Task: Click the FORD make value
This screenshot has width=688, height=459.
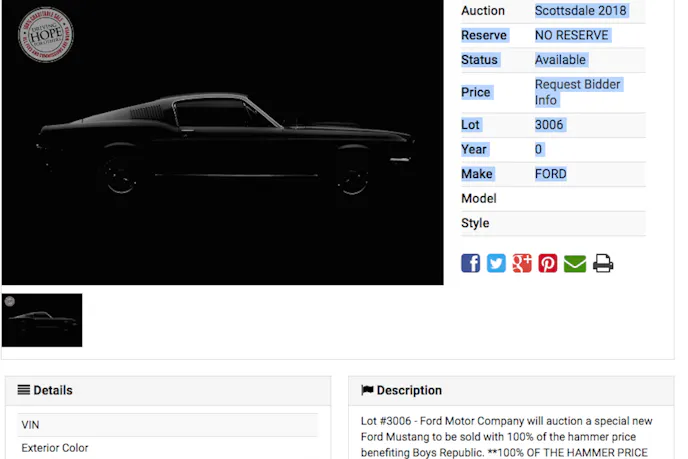Action: click(551, 174)
